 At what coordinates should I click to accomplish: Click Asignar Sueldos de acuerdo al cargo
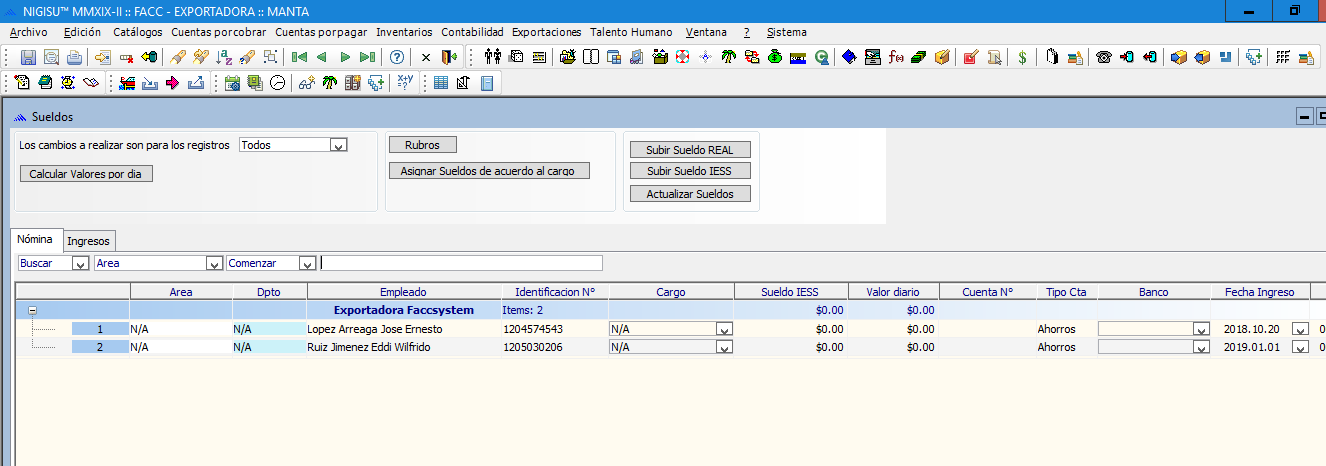click(488, 171)
